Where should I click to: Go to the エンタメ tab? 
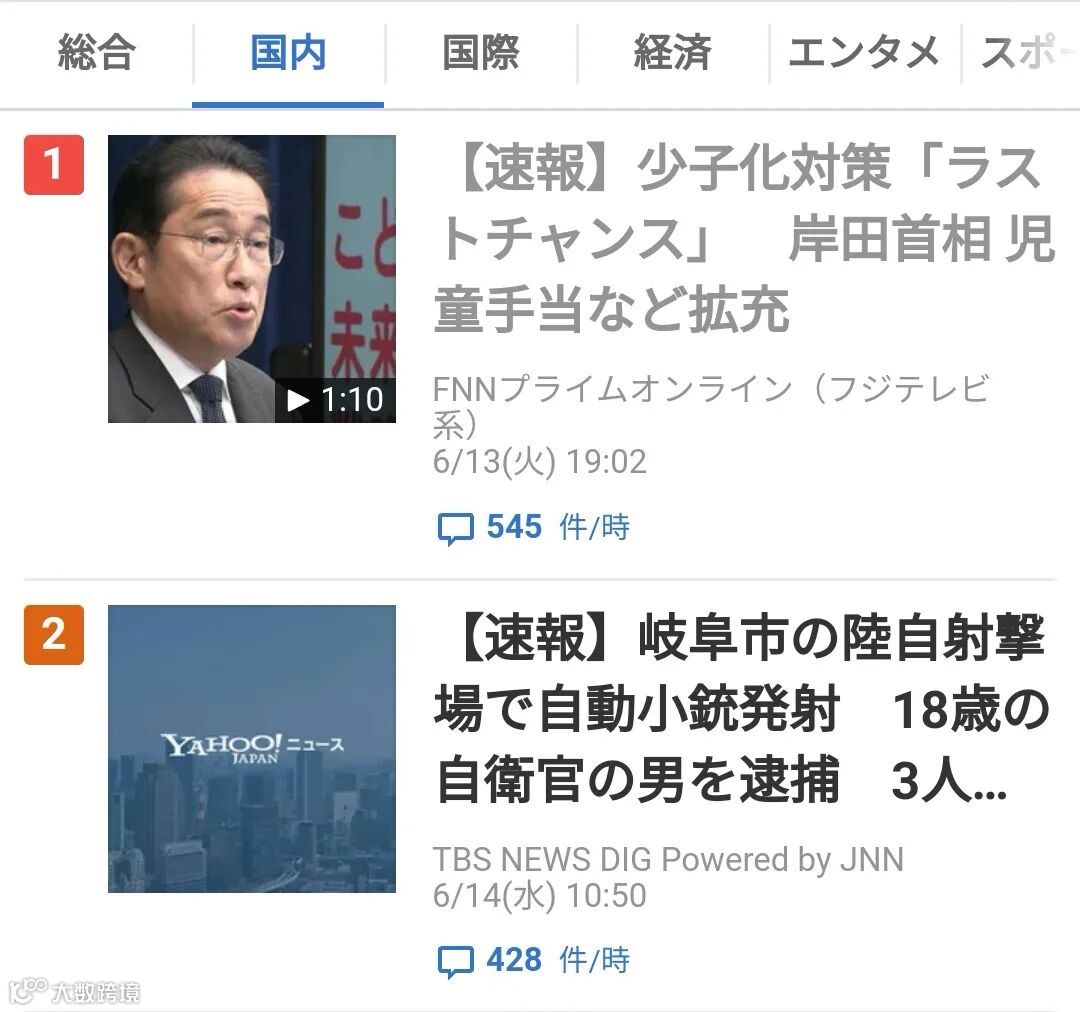tap(864, 53)
